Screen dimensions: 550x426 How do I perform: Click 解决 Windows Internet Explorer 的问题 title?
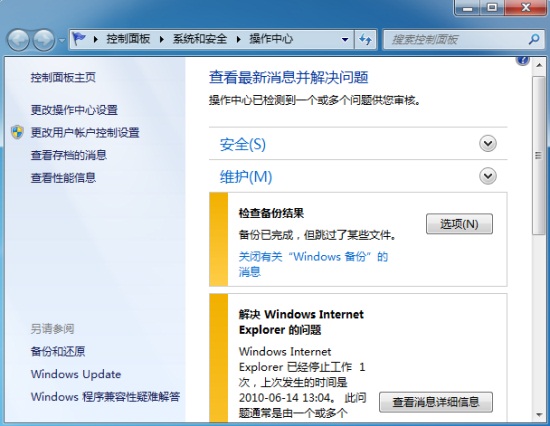[x=301, y=322]
